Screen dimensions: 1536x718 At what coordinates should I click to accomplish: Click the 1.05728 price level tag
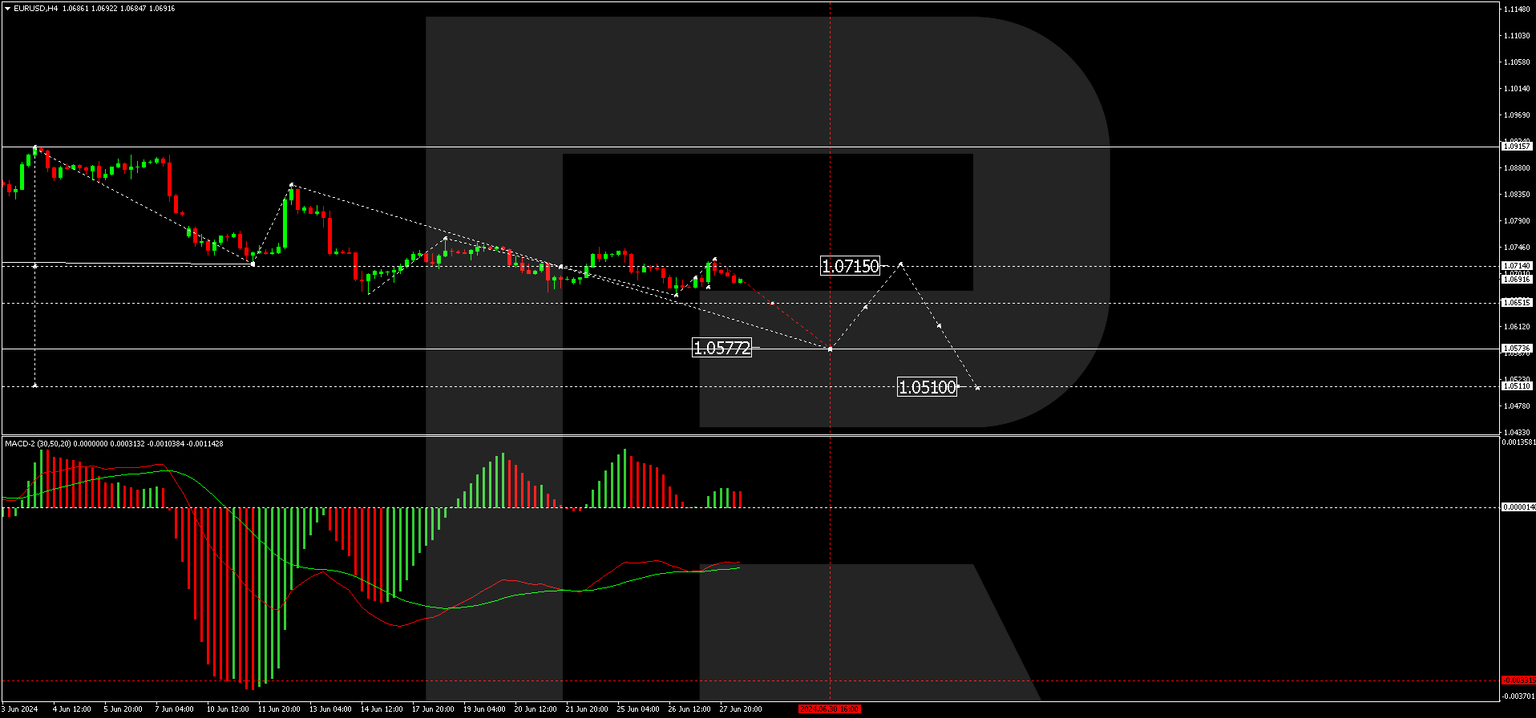[1516, 348]
